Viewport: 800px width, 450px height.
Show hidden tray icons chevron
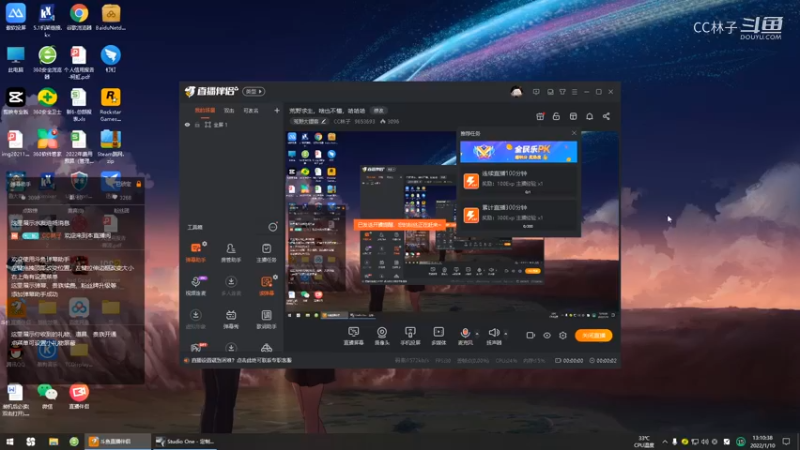[x=664, y=442]
